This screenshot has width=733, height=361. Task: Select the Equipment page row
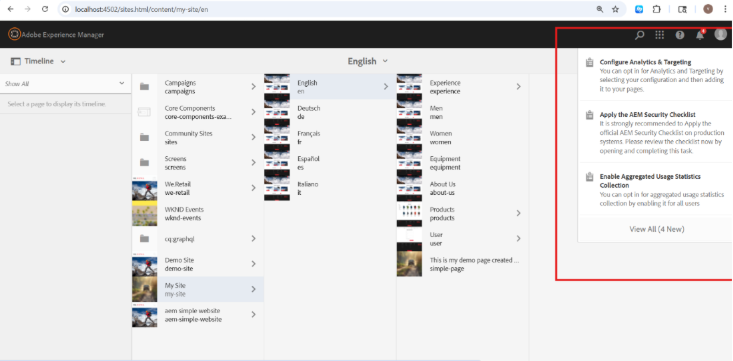pyautogui.click(x=462, y=162)
